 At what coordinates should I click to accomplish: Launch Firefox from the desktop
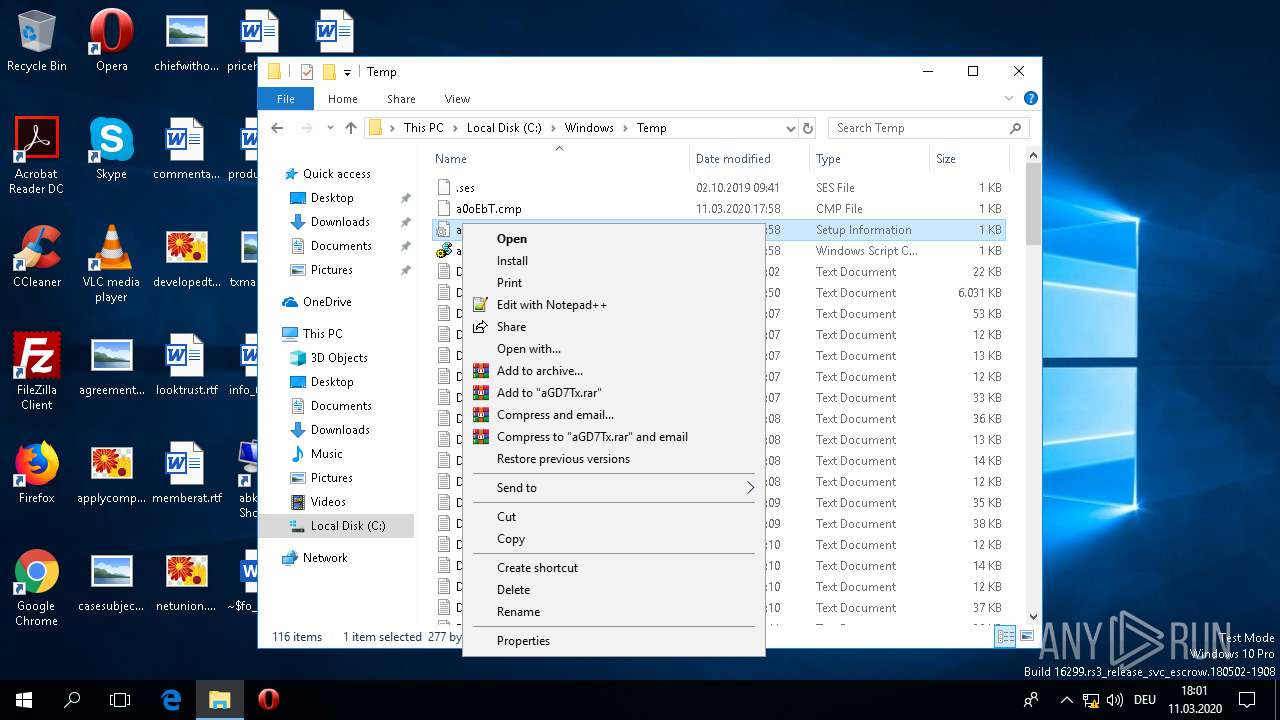pos(37,473)
